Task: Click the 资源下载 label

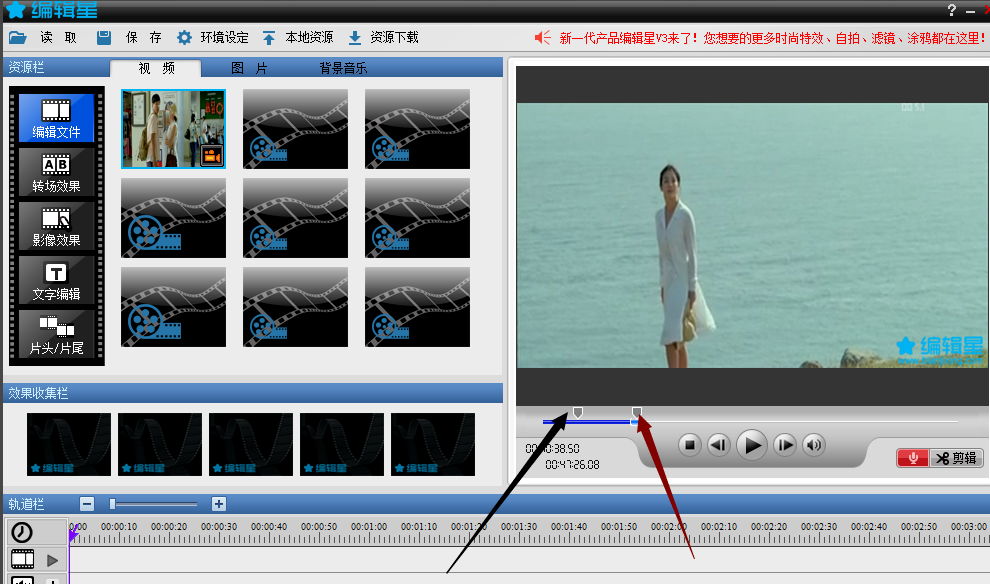Action: point(394,38)
